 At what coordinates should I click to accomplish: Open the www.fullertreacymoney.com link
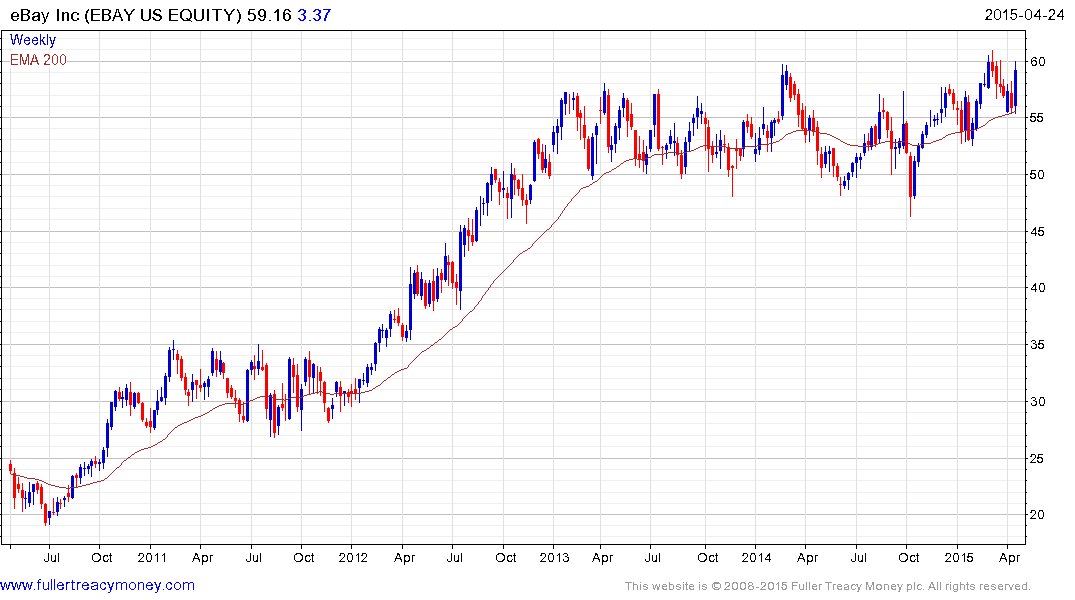pos(97,585)
